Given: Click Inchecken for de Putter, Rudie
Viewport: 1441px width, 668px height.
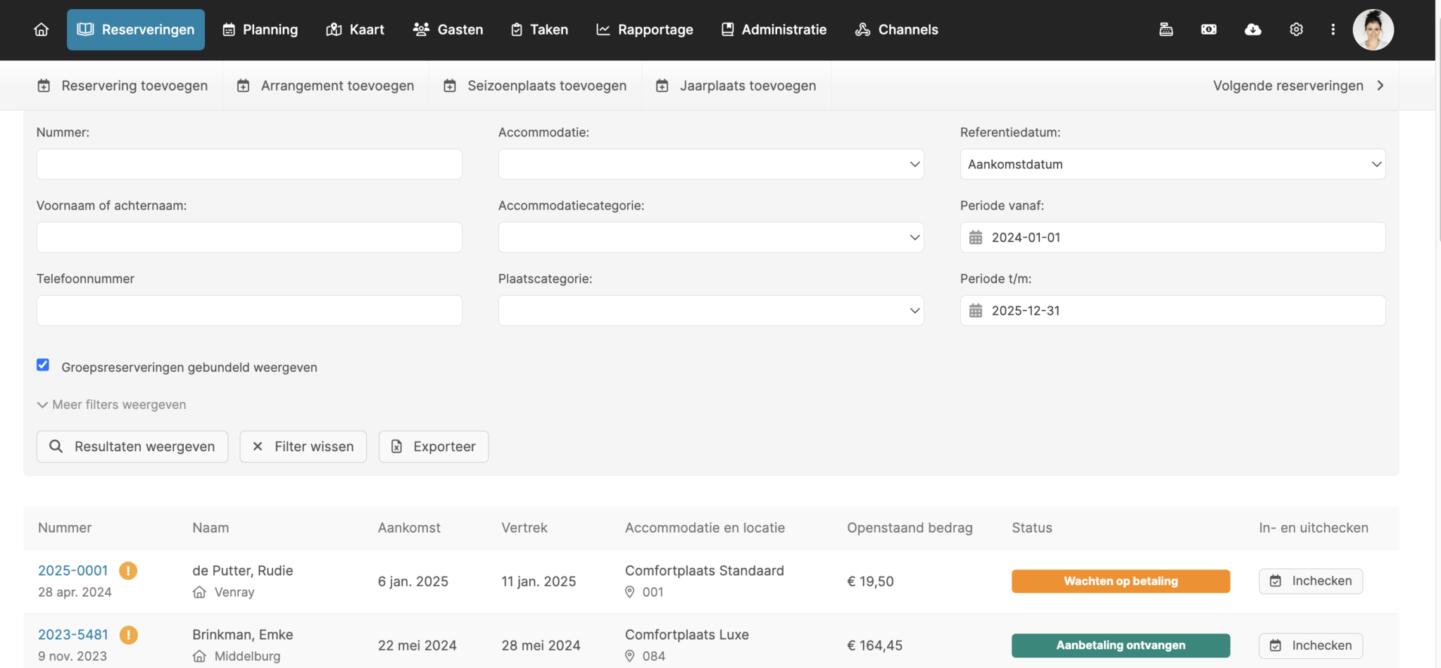Looking at the screenshot, I should [x=1310, y=581].
